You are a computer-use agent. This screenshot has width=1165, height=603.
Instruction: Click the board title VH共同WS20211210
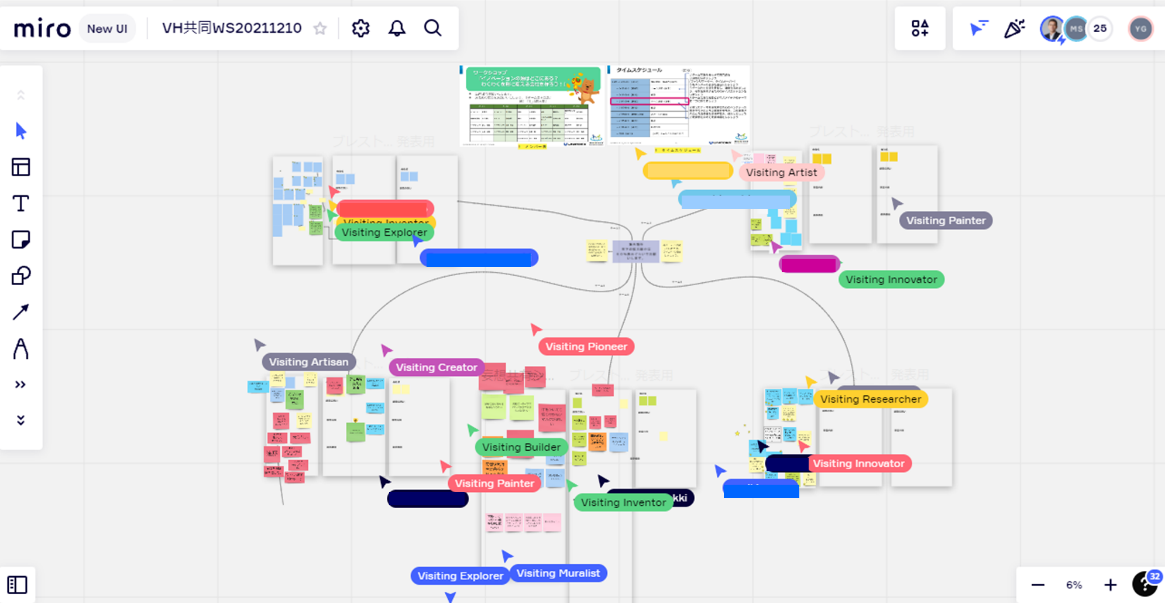tap(232, 28)
